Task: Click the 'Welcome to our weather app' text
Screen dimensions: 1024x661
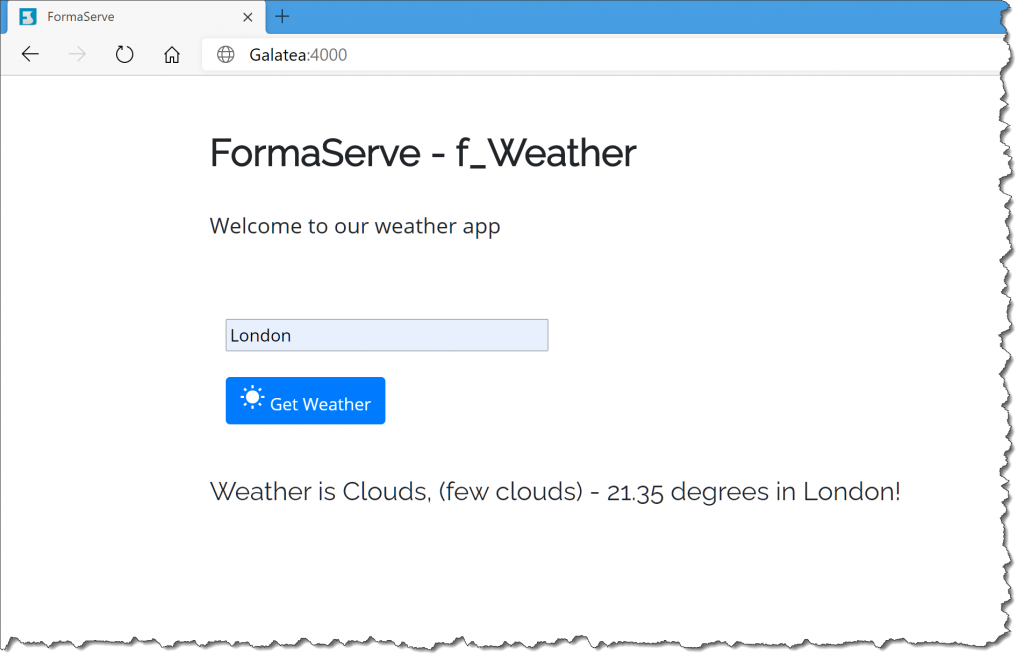Action: tap(354, 226)
